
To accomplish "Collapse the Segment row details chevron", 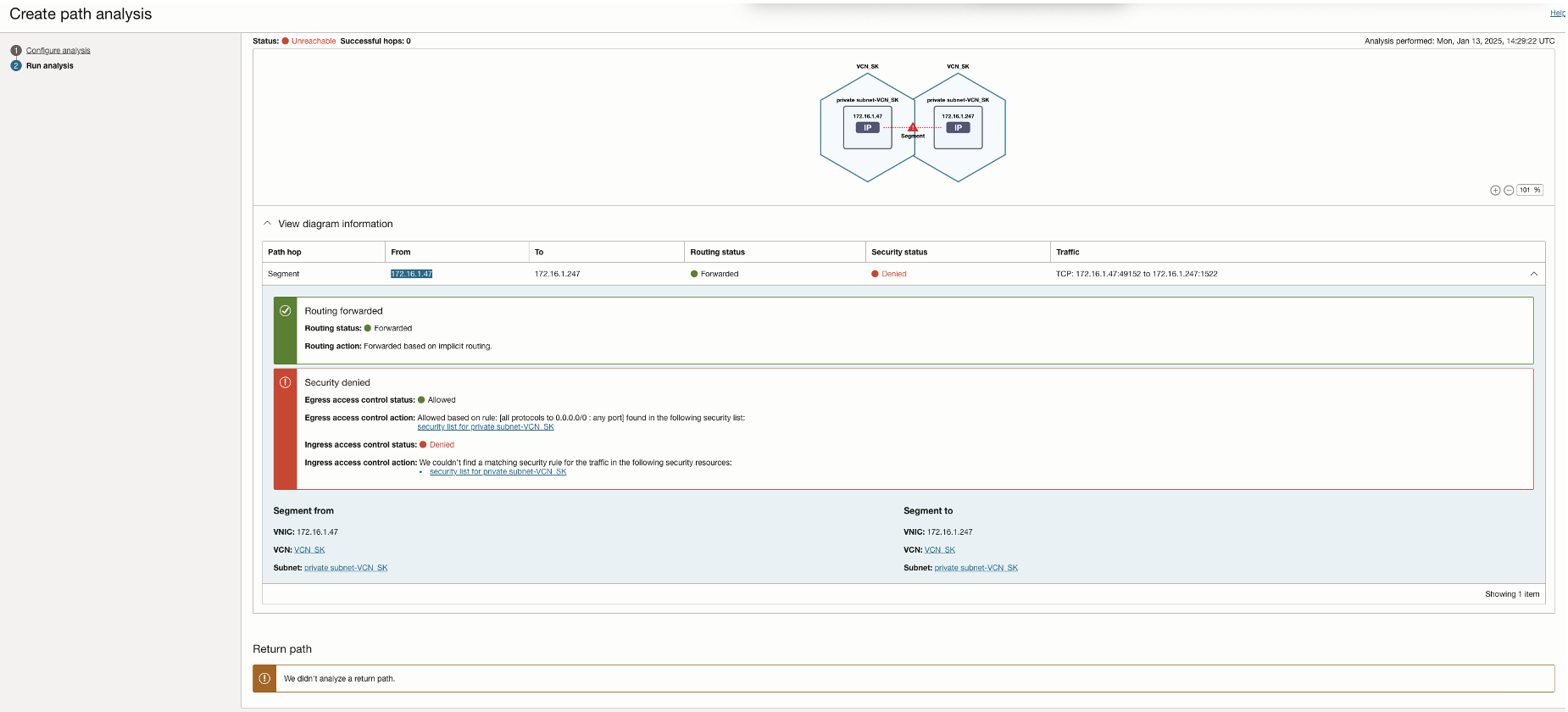I will [1533, 274].
